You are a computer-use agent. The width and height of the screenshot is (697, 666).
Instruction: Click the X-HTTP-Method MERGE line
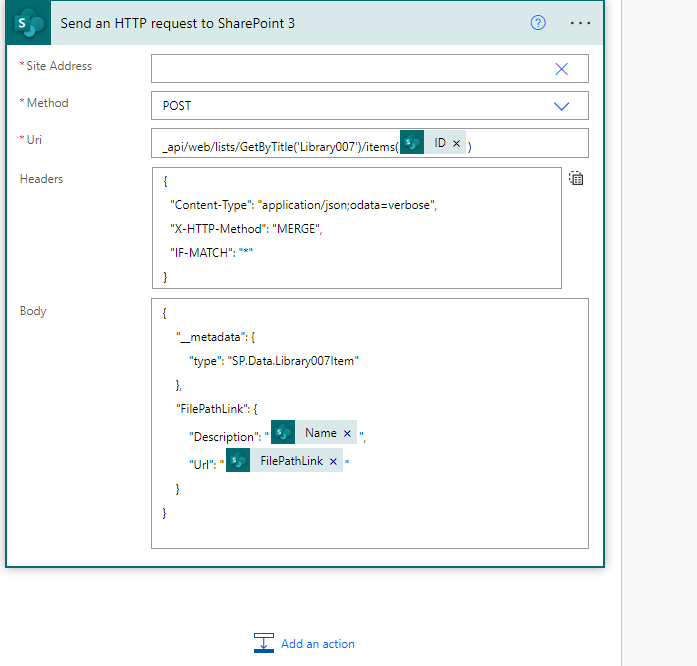pyautogui.click(x=246, y=229)
